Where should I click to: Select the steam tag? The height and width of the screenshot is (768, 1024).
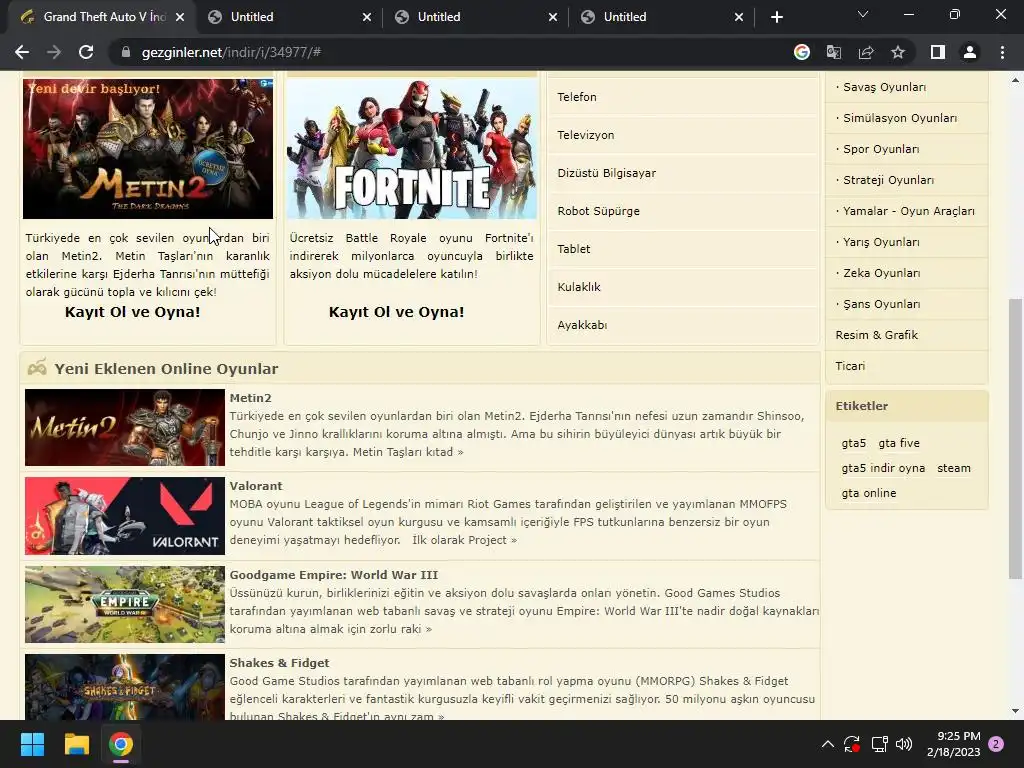click(x=953, y=468)
